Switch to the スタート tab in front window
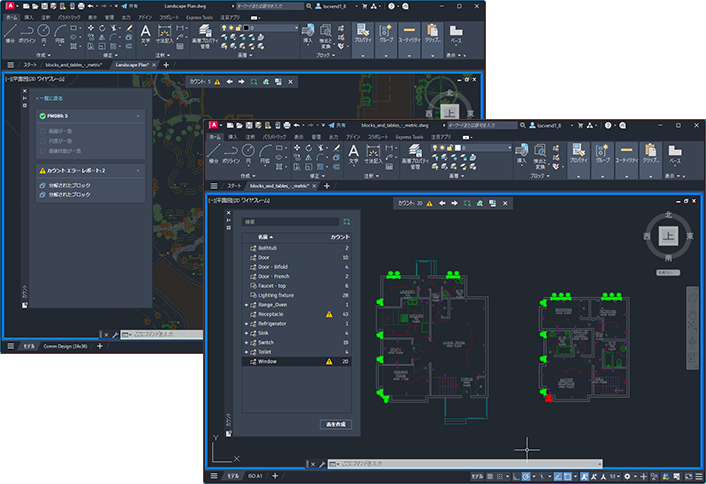 (x=234, y=186)
